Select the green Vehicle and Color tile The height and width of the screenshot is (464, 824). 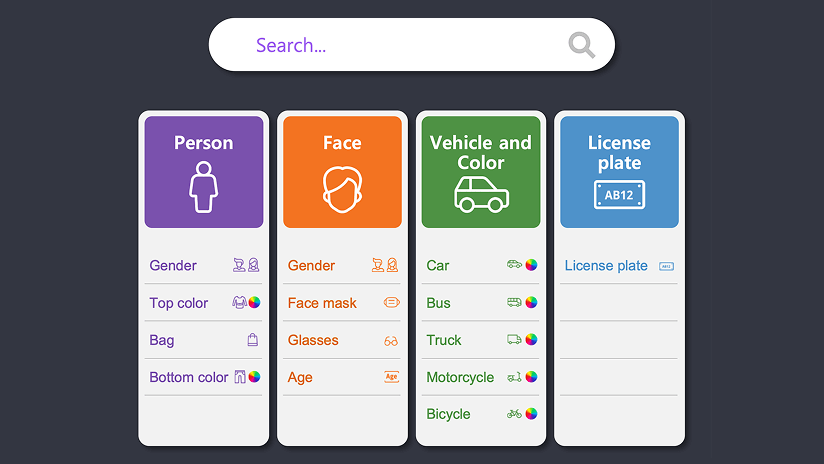pos(481,172)
